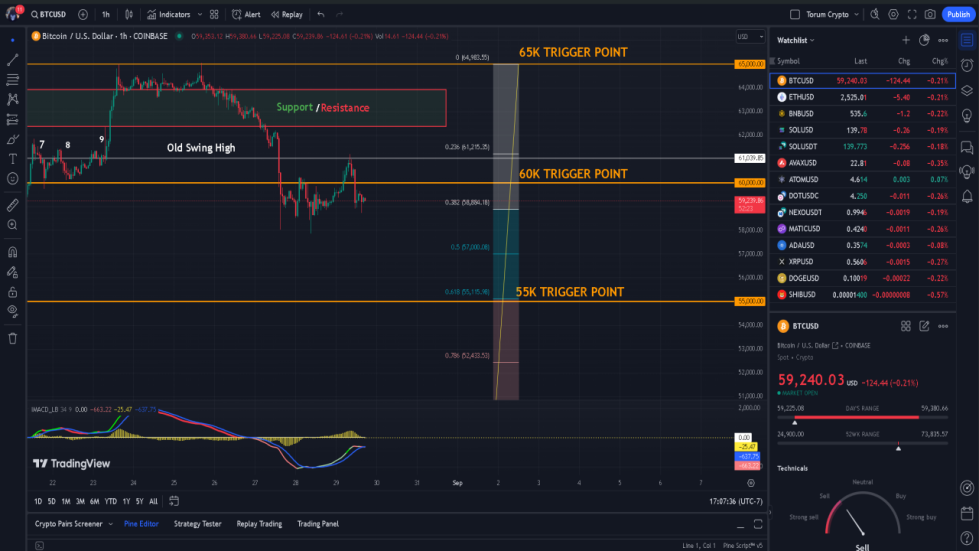This screenshot has width=979, height=551.
Task: Open the time zone 17:07:36 (UTC-7) menu
Action: (x=735, y=501)
